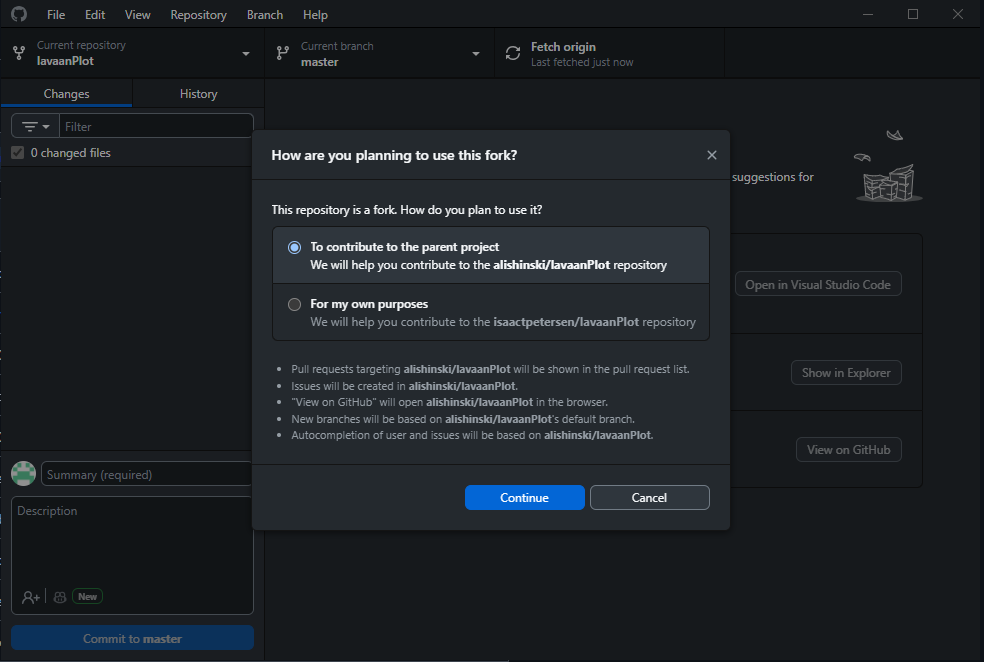Open the Repository menu

198,14
